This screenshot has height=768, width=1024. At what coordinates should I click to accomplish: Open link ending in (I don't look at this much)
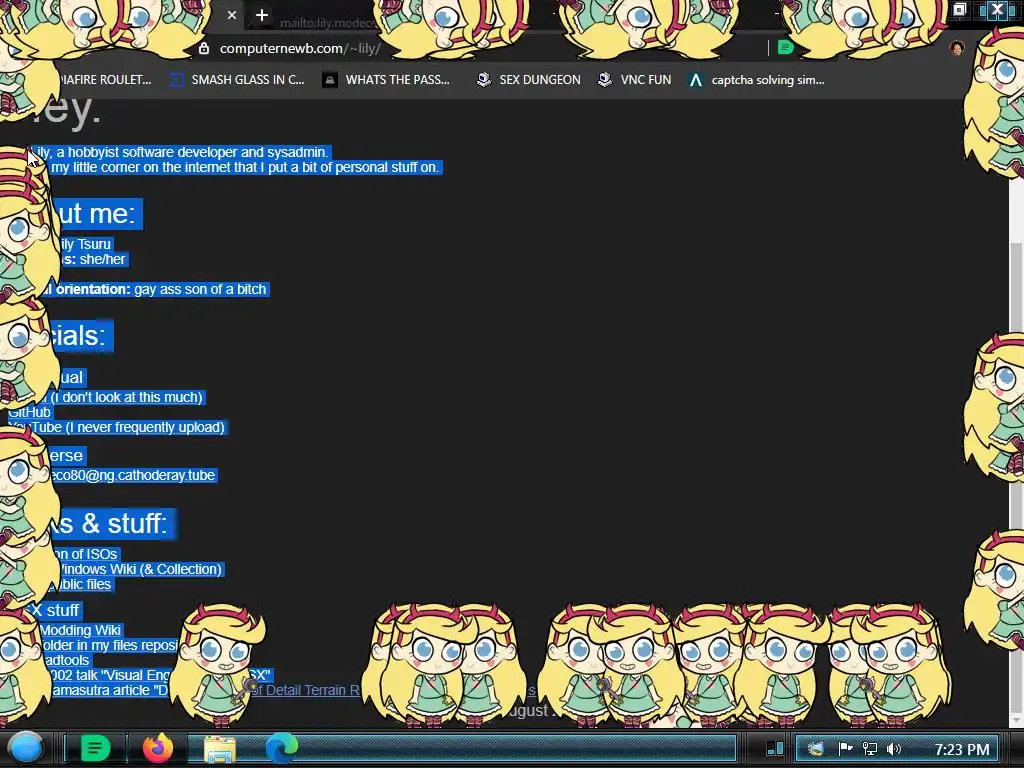coord(127,397)
